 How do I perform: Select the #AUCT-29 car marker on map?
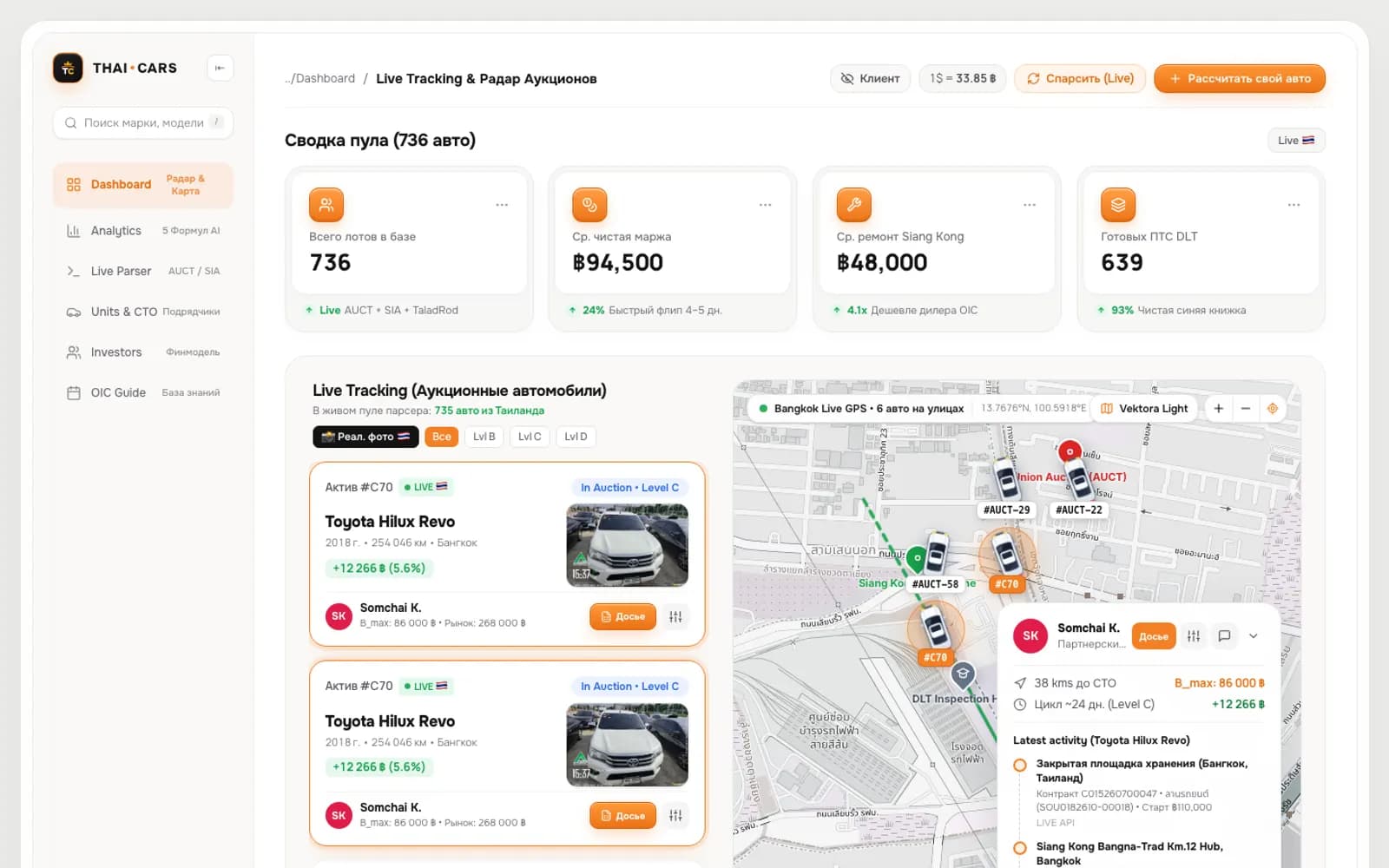[x=1006, y=479]
